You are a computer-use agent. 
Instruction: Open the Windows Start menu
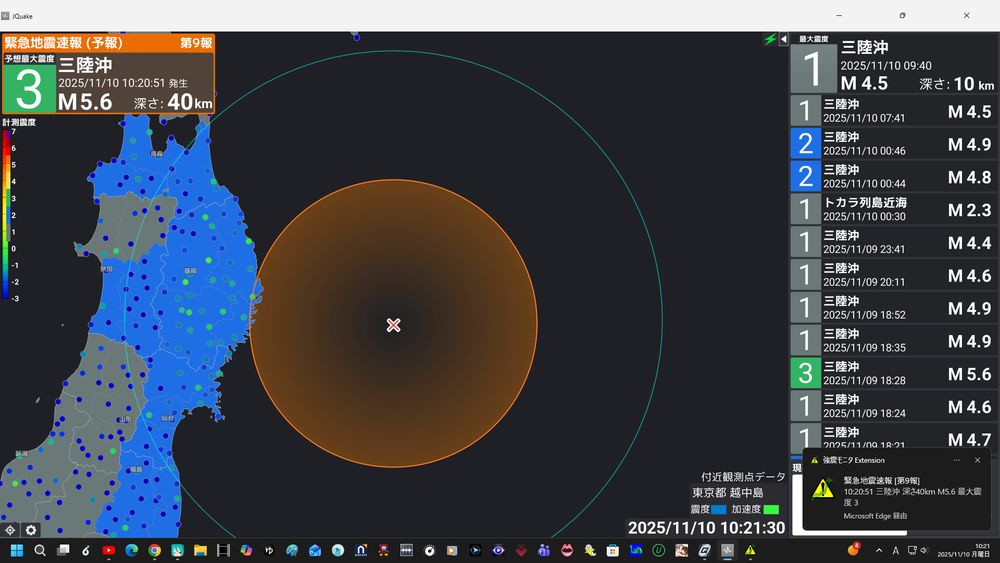(x=17, y=550)
